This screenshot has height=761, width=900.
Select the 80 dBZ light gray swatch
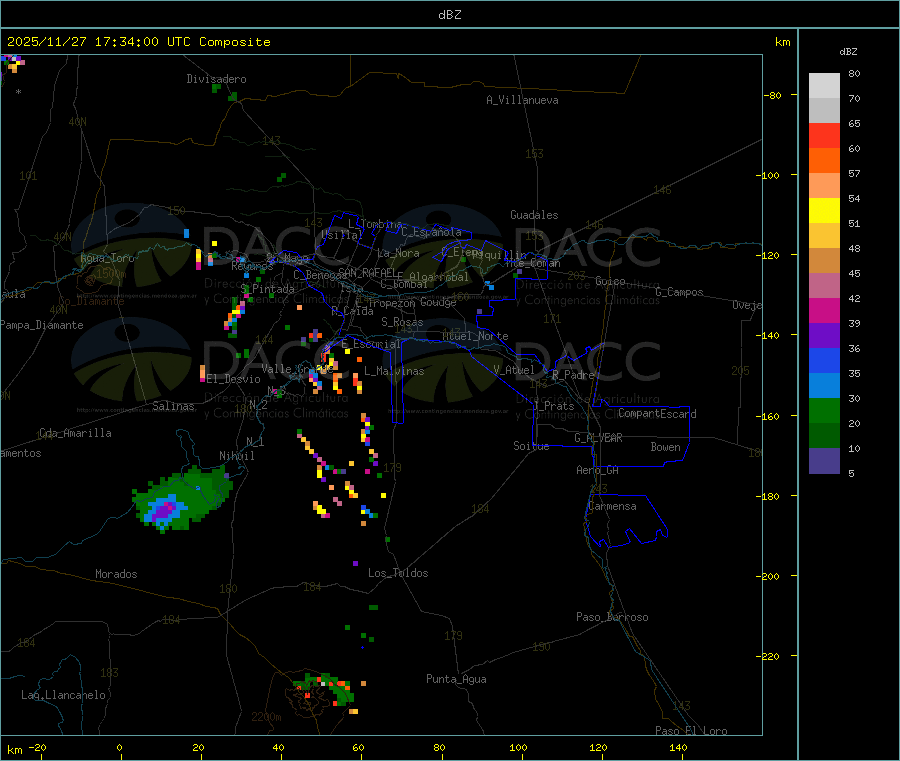pyautogui.click(x=824, y=86)
